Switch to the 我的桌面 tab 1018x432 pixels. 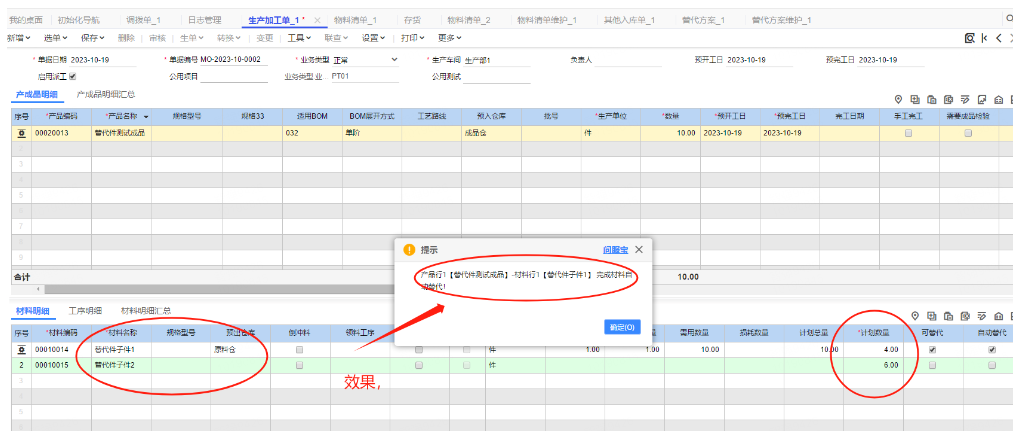click(x=25, y=21)
